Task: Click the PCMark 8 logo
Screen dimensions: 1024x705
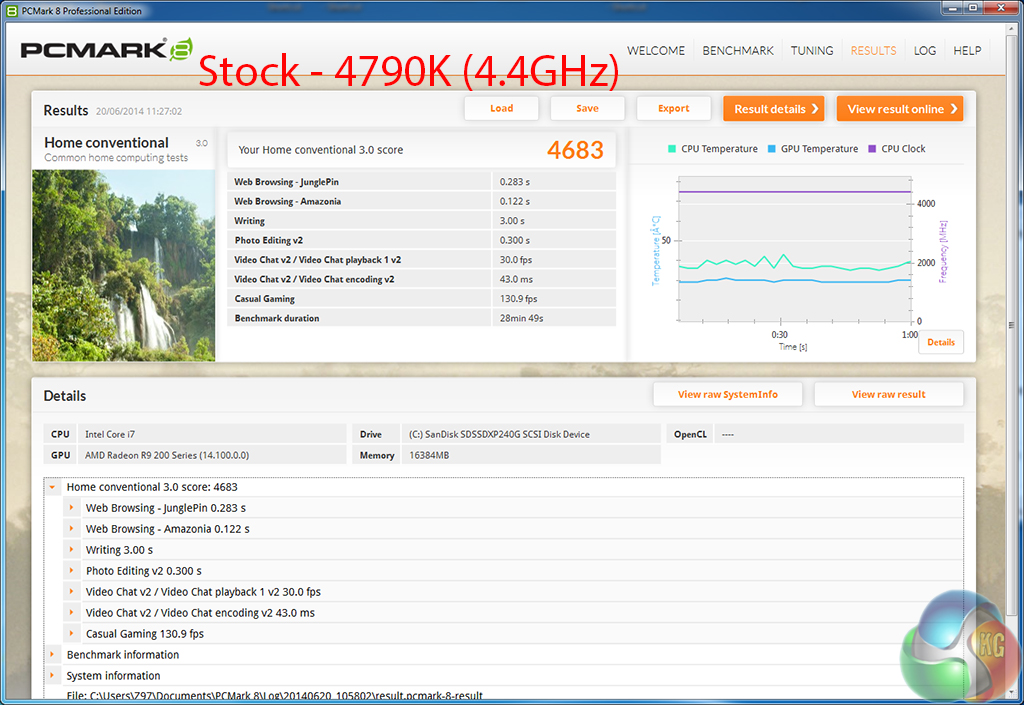Action: [105, 51]
